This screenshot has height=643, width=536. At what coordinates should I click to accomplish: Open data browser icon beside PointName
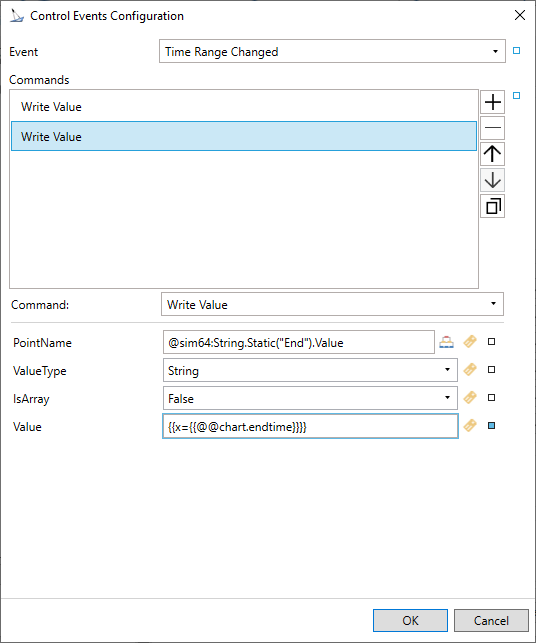click(x=446, y=342)
